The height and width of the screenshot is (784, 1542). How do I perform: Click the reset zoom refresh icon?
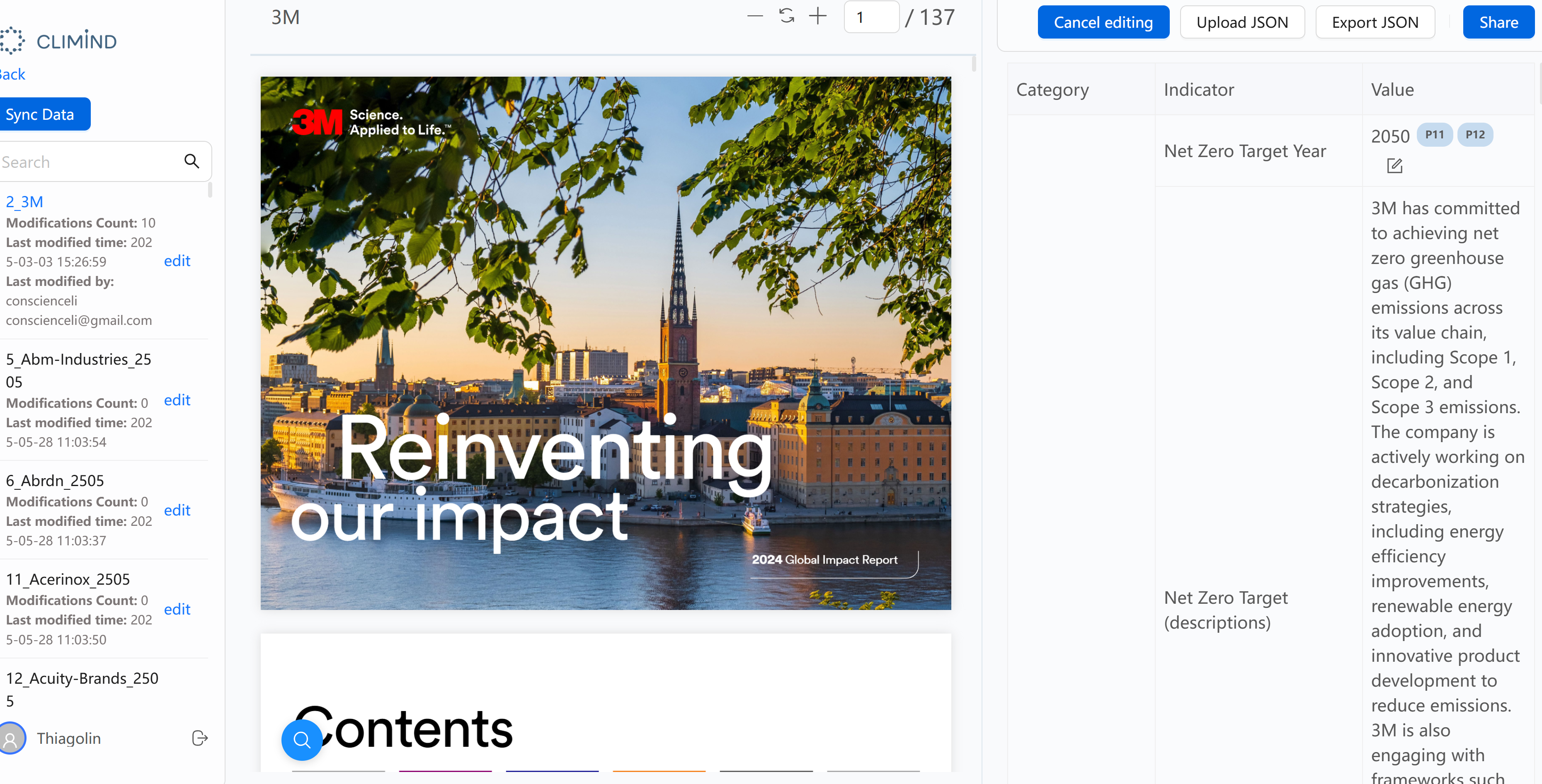(x=787, y=16)
